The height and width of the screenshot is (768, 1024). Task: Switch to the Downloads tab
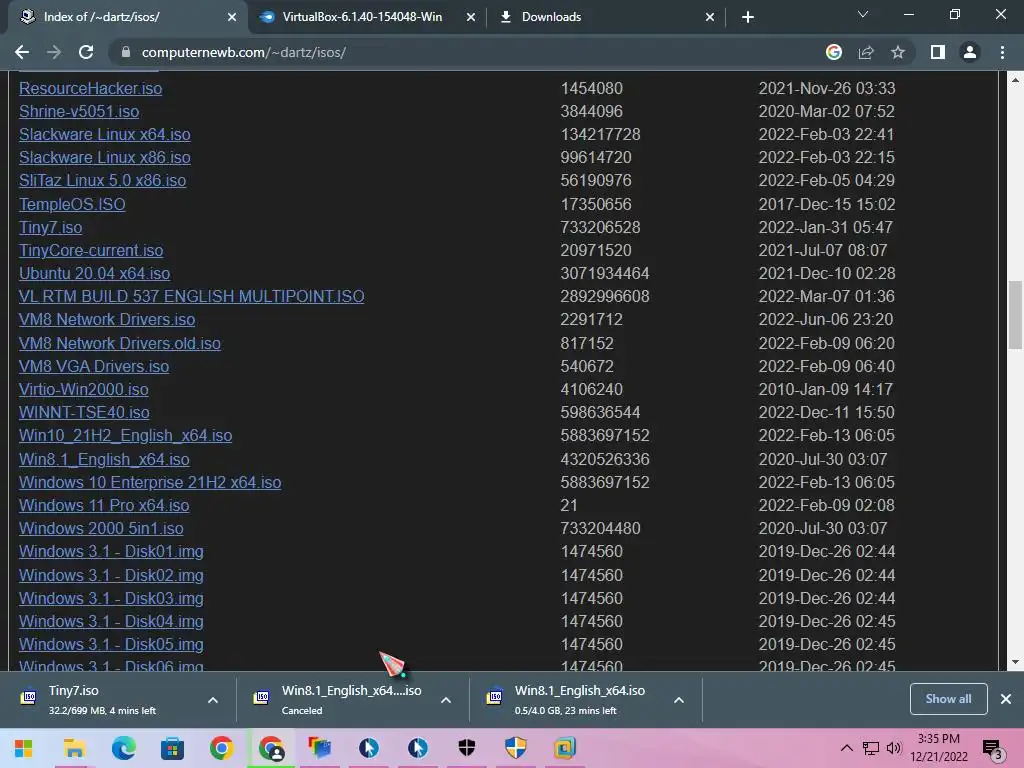coord(607,17)
